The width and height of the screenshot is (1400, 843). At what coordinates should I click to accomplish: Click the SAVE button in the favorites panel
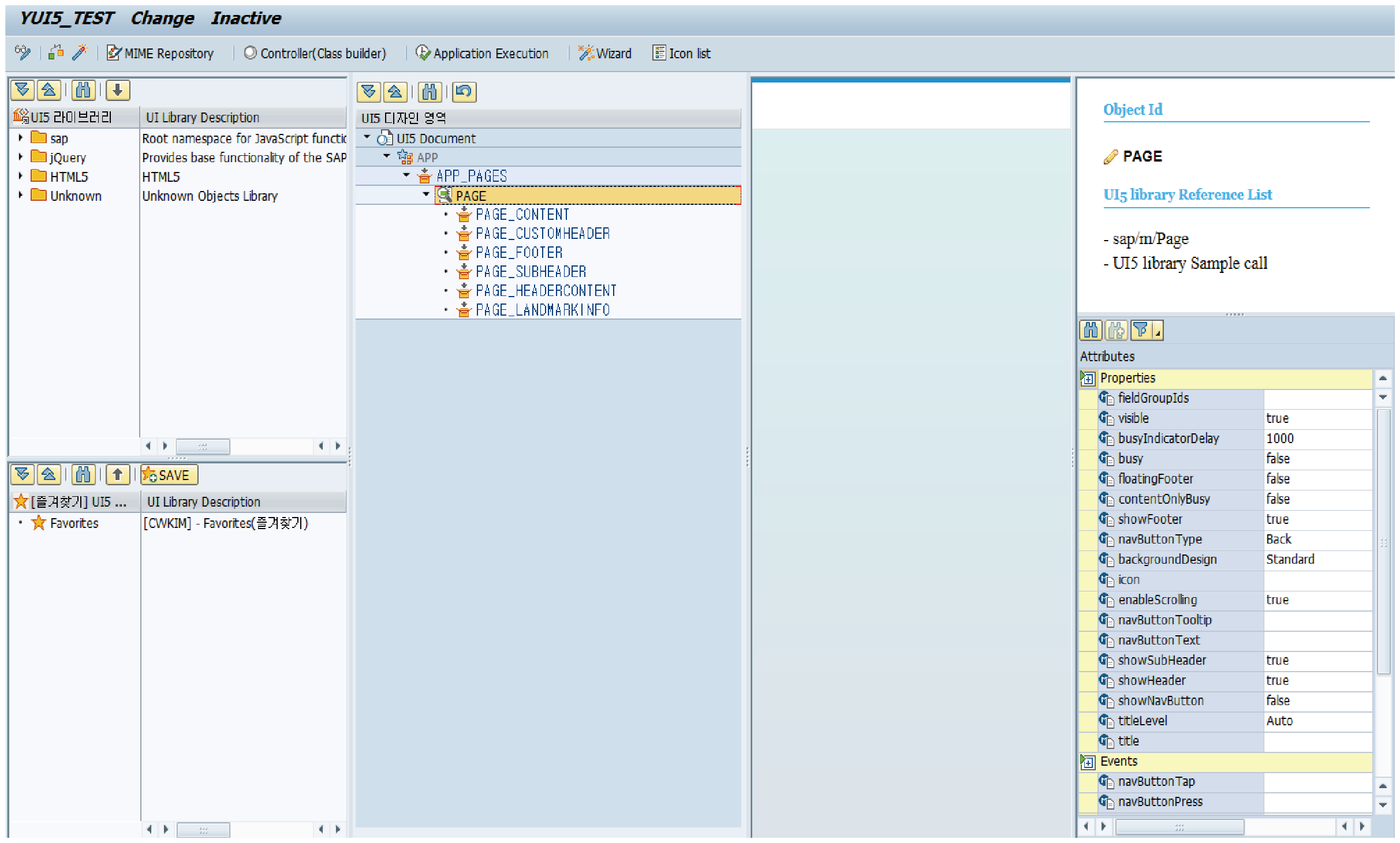169,475
